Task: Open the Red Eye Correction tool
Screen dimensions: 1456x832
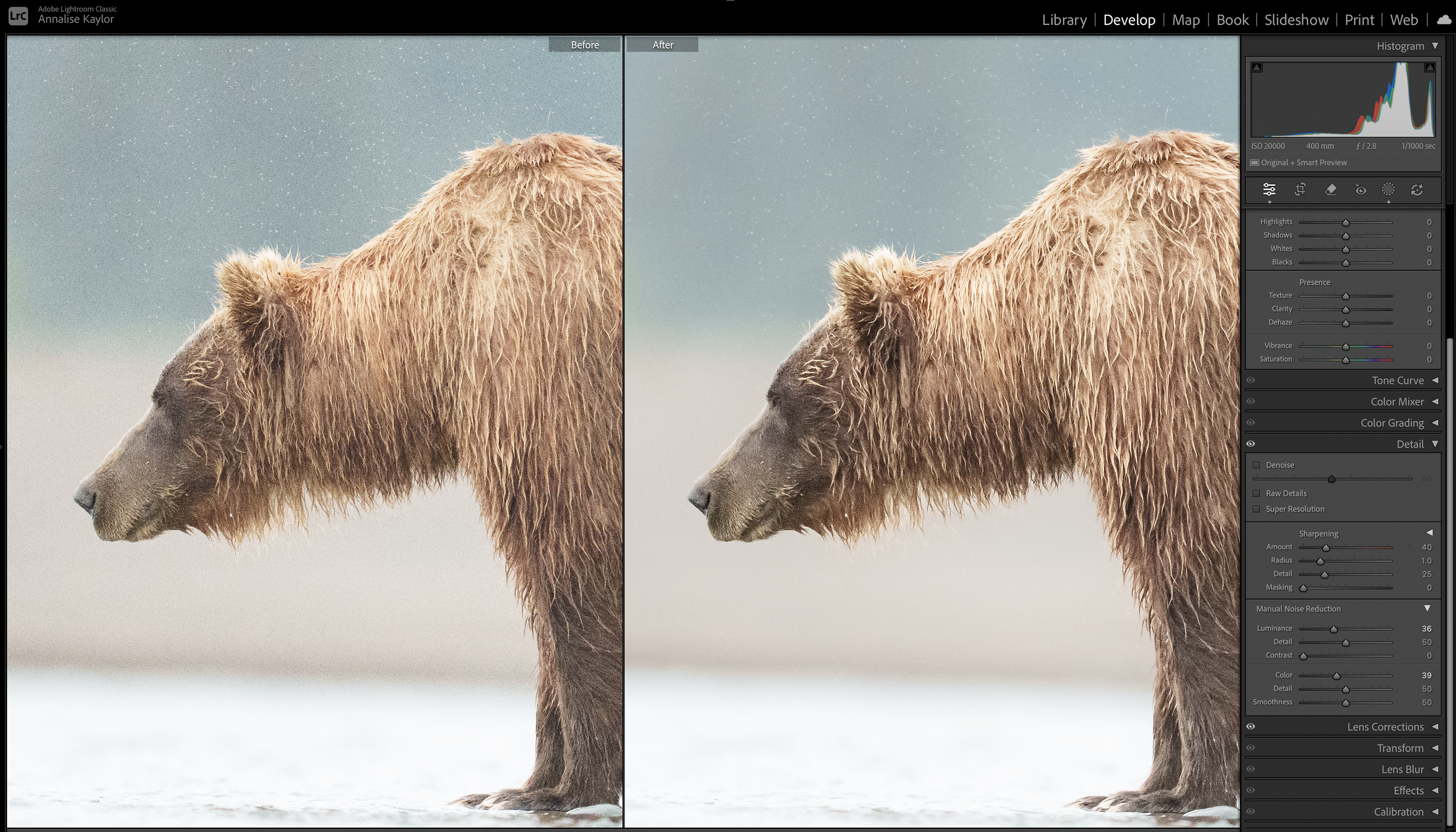Action: point(1360,191)
